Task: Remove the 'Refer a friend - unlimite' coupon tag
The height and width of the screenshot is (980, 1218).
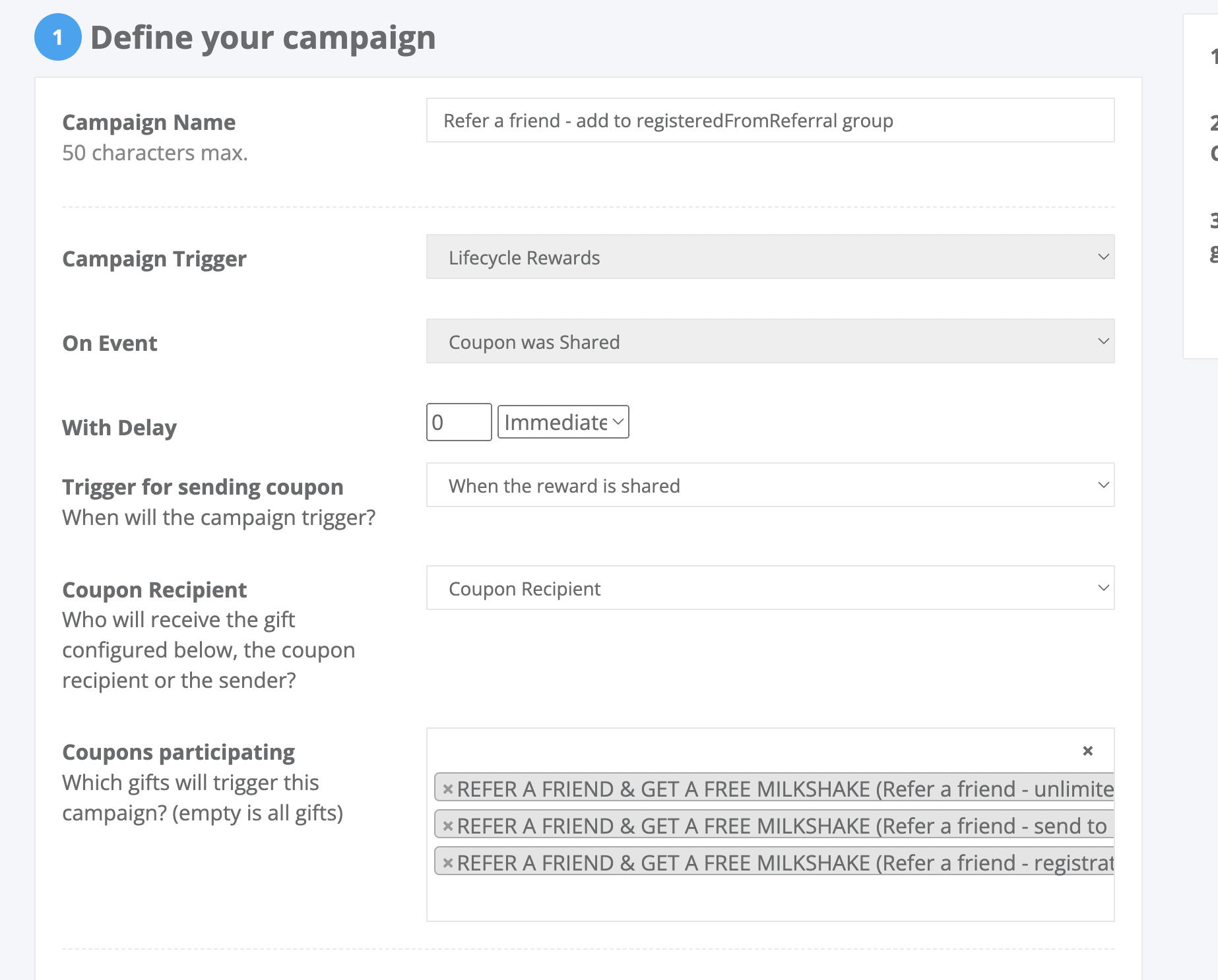Action: pos(448,789)
